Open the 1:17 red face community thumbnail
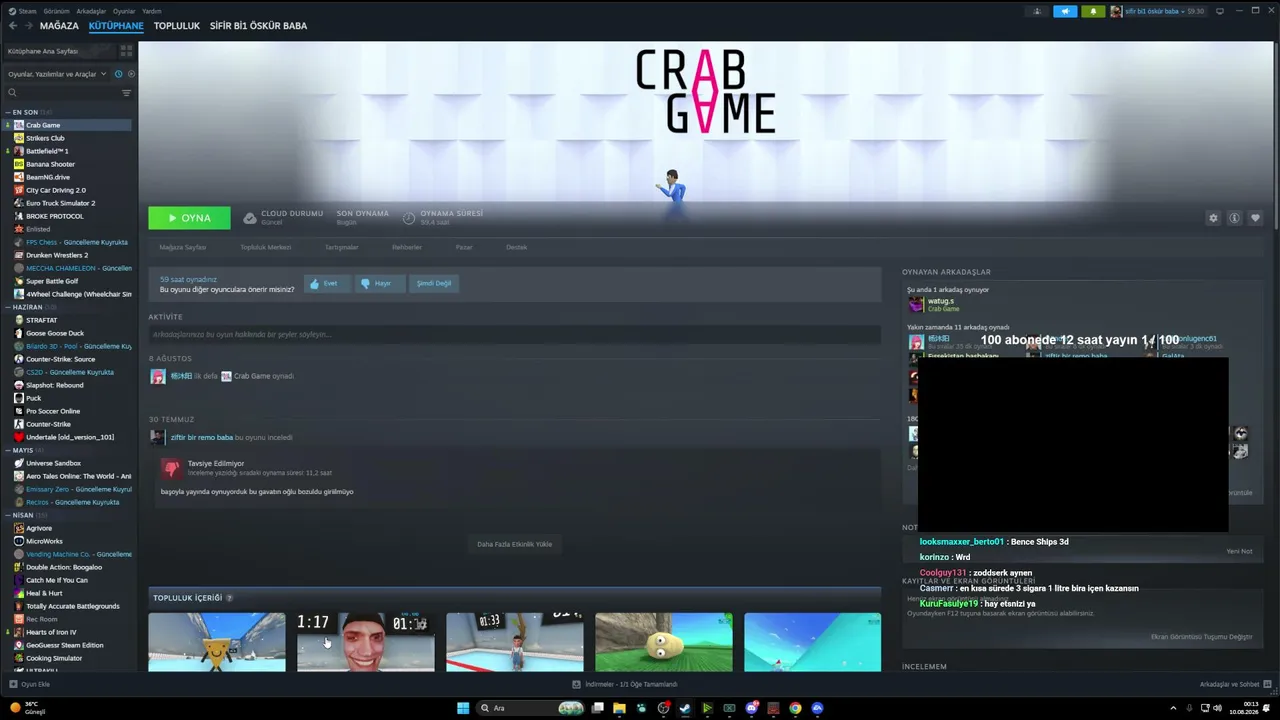 point(366,642)
